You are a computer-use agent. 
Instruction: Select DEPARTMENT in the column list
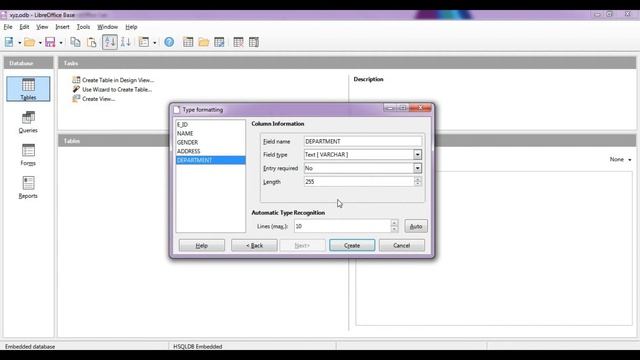click(x=211, y=160)
